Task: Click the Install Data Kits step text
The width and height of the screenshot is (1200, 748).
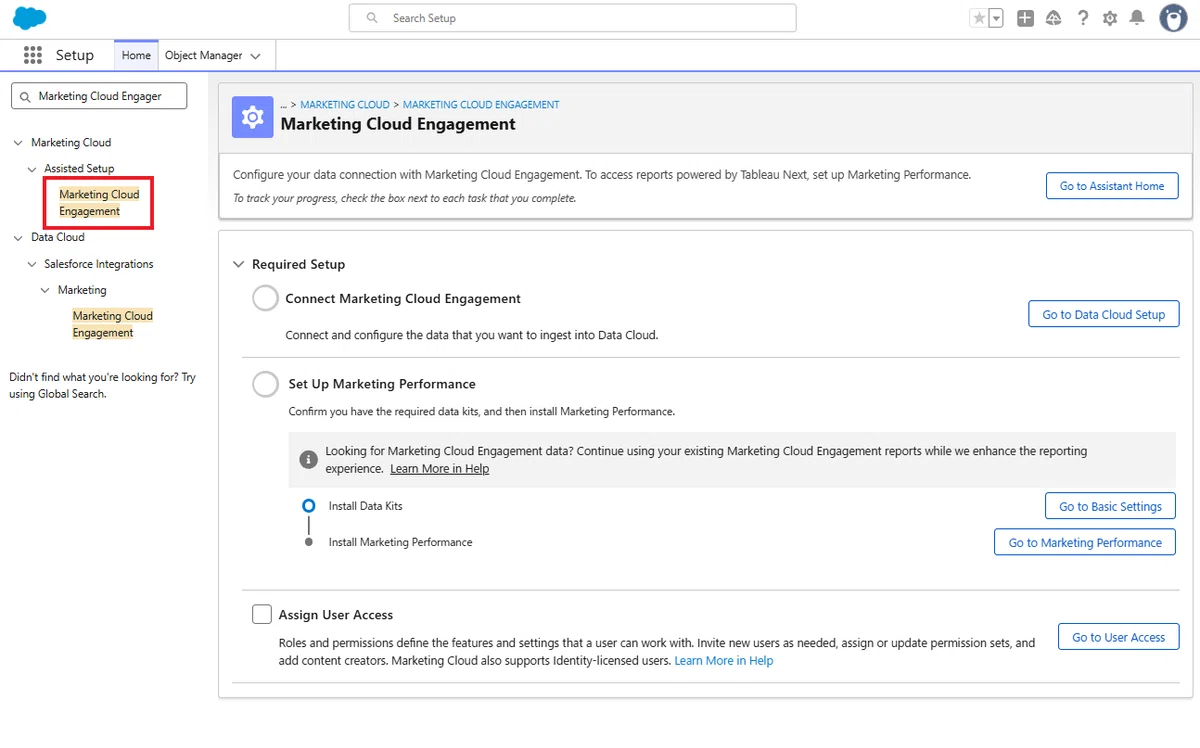Action: point(365,506)
